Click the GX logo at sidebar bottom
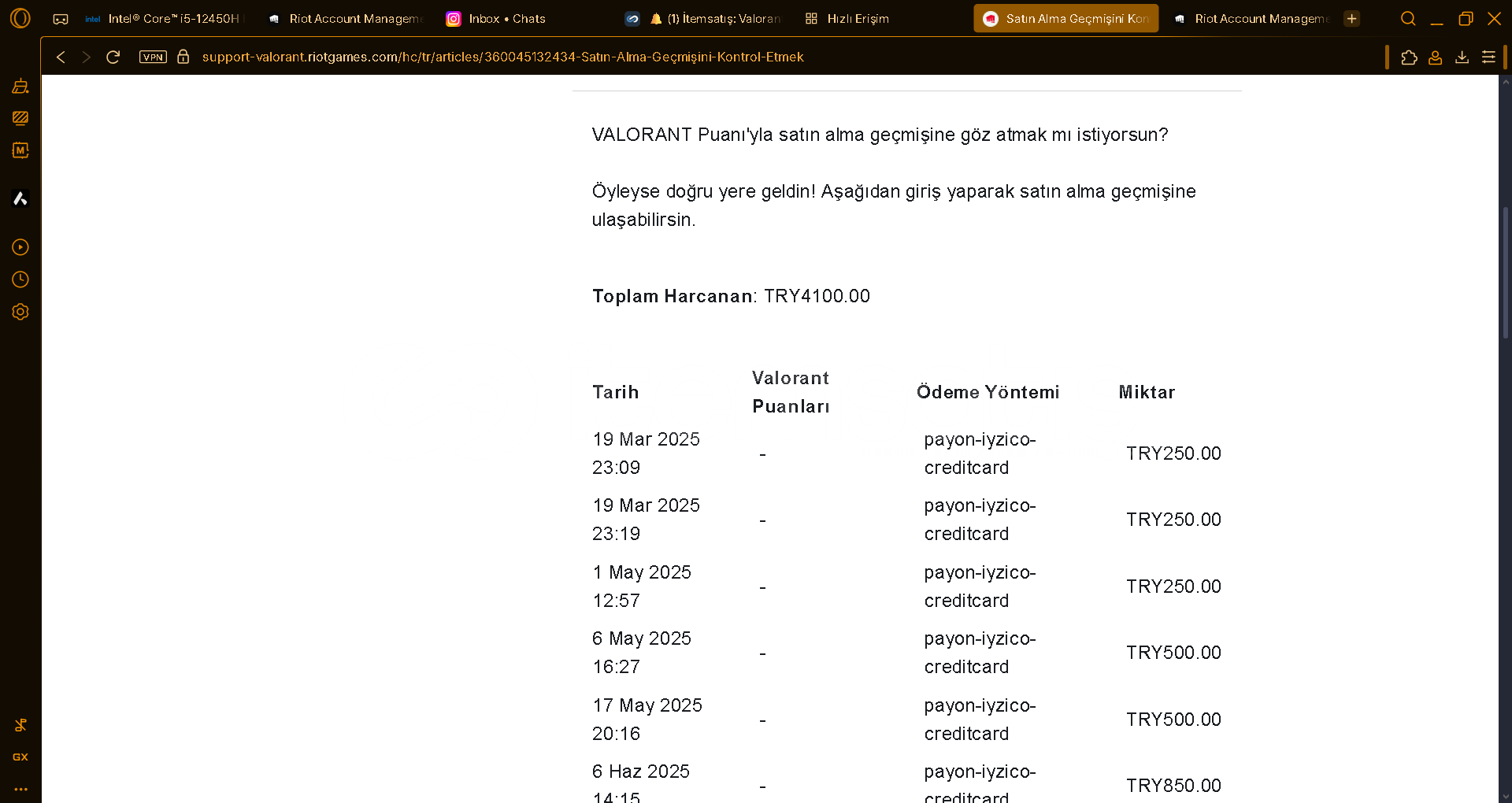 [20, 757]
